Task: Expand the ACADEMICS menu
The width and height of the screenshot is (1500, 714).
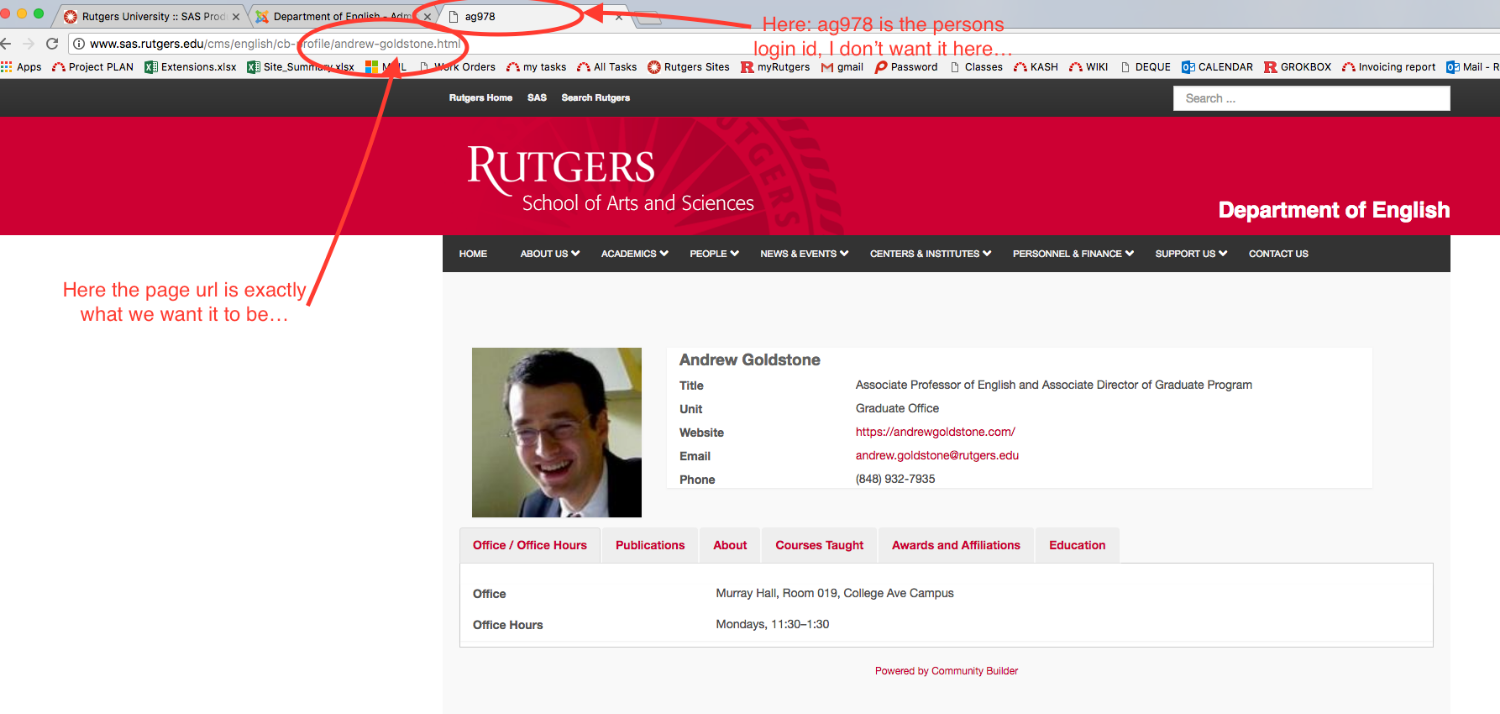Action: click(x=635, y=254)
